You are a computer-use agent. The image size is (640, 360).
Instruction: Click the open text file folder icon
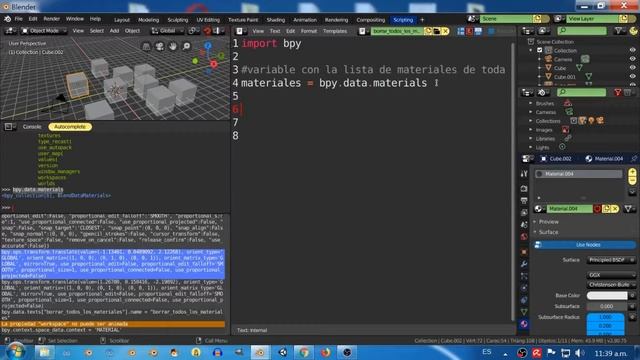437,31
